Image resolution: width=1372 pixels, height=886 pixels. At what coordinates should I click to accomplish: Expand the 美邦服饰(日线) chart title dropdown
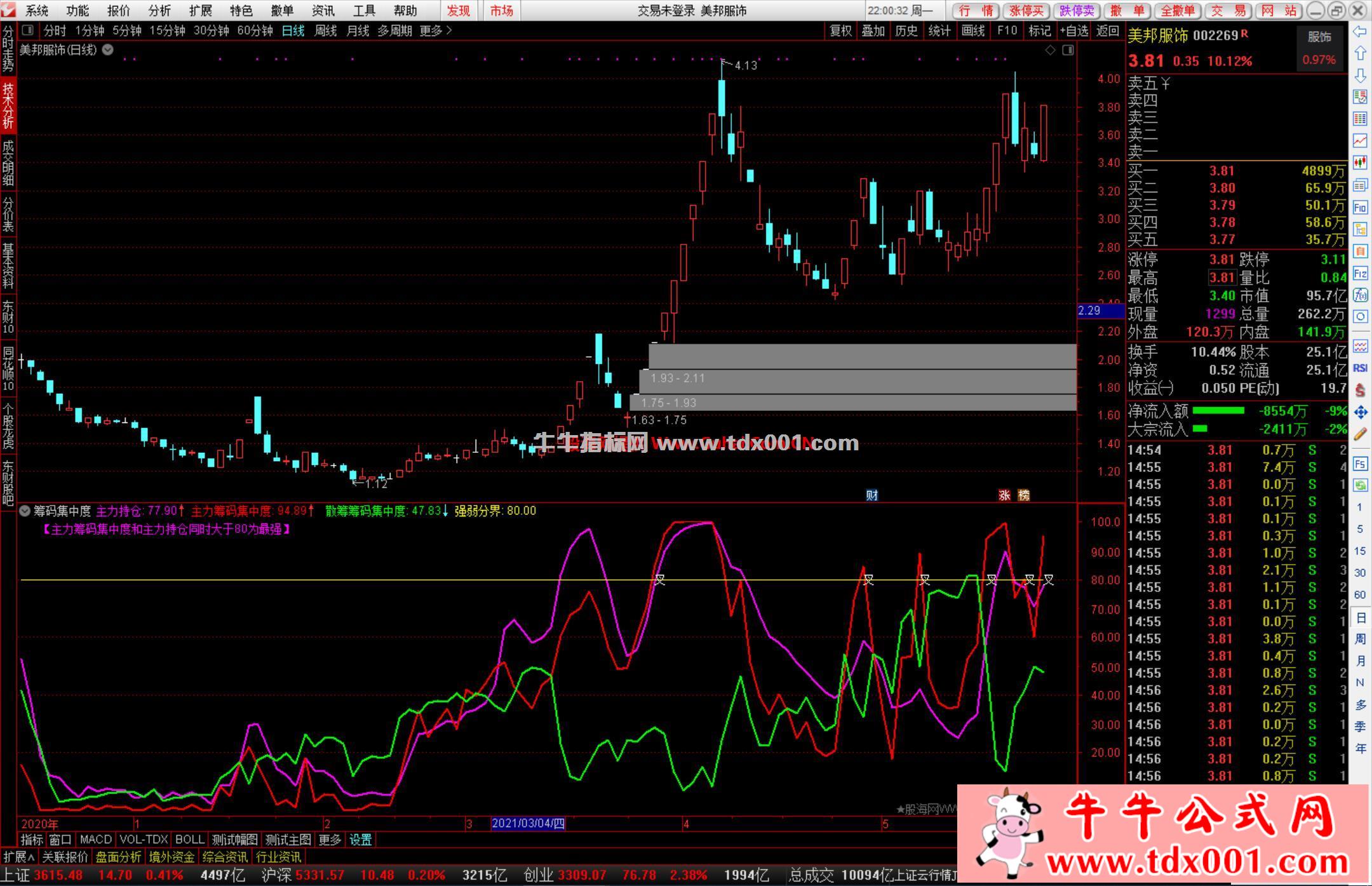[x=107, y=50]
